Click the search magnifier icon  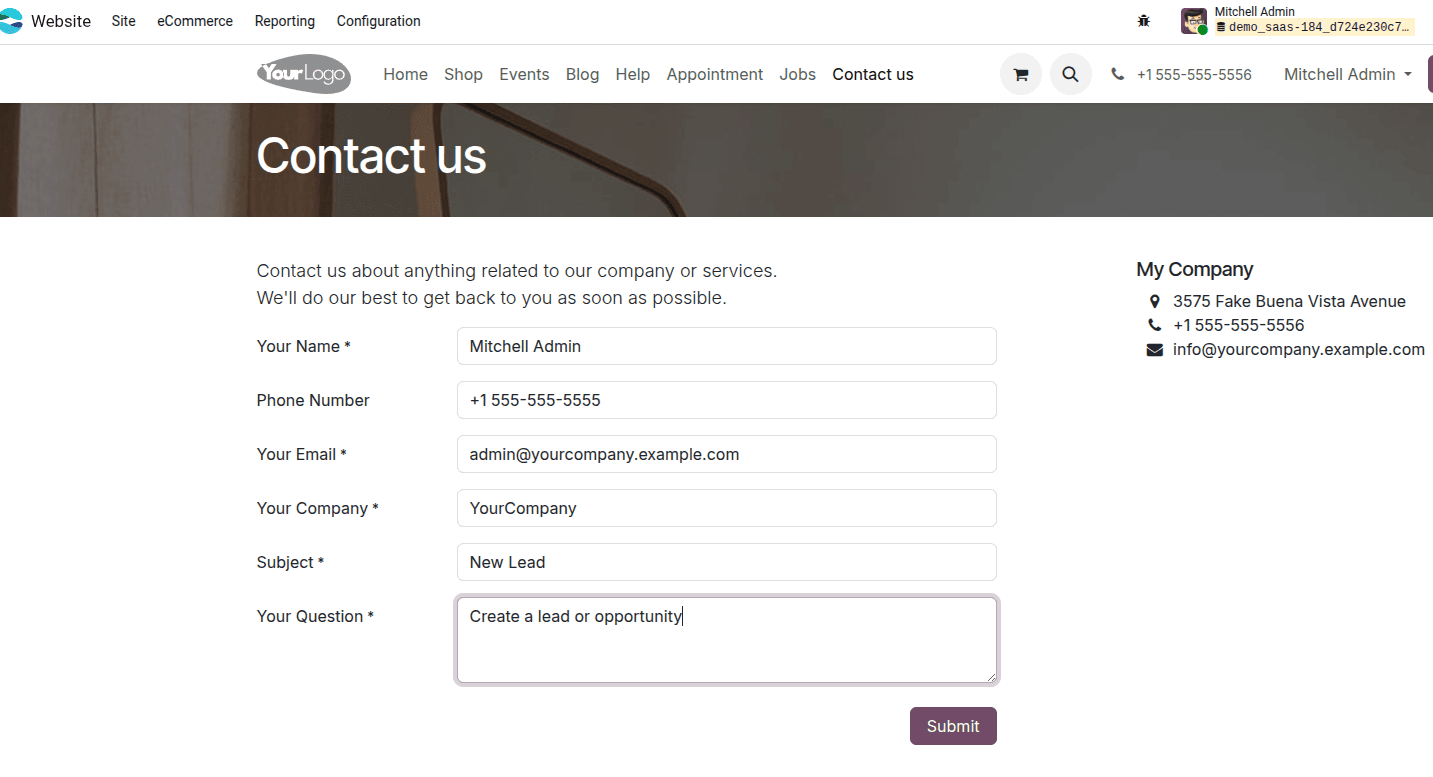[1070, 75]
